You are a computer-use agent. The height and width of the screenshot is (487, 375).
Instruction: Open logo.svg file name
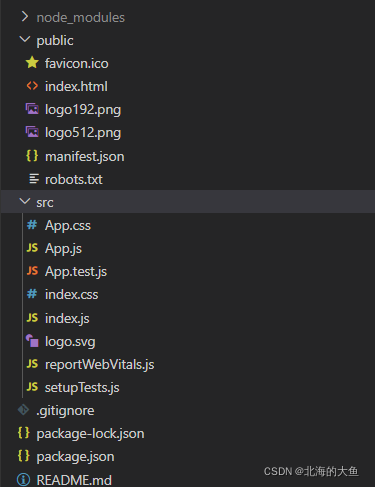tap(70, 342)
